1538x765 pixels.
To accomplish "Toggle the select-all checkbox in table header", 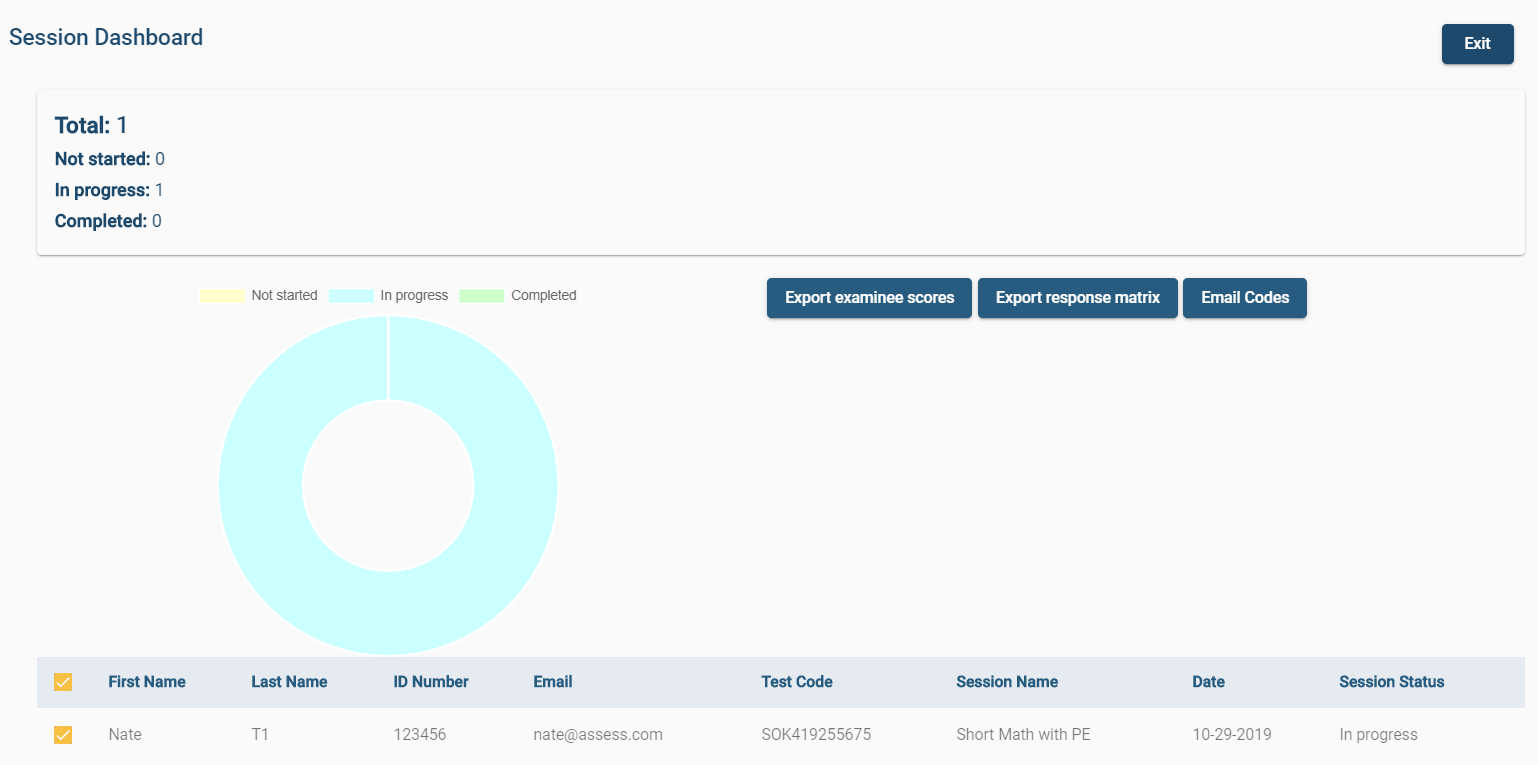I will 63,682.
